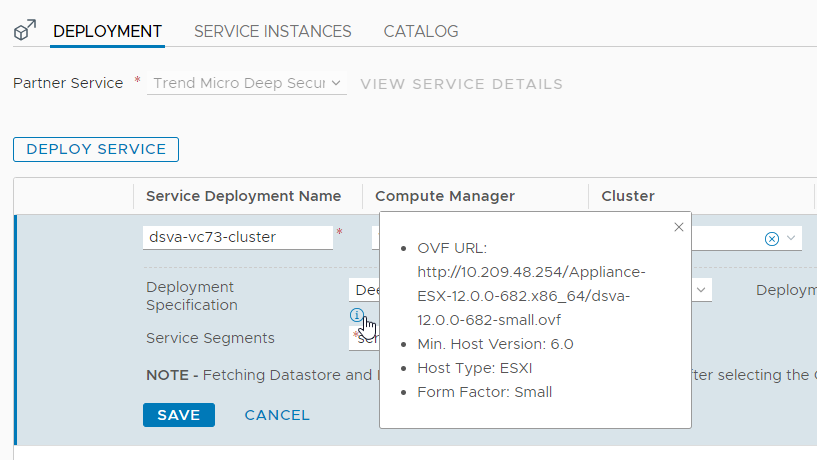817x460 pixels.
Task: Click the Service Segments field
Action: pyautogui.click(x=364, y=338)
